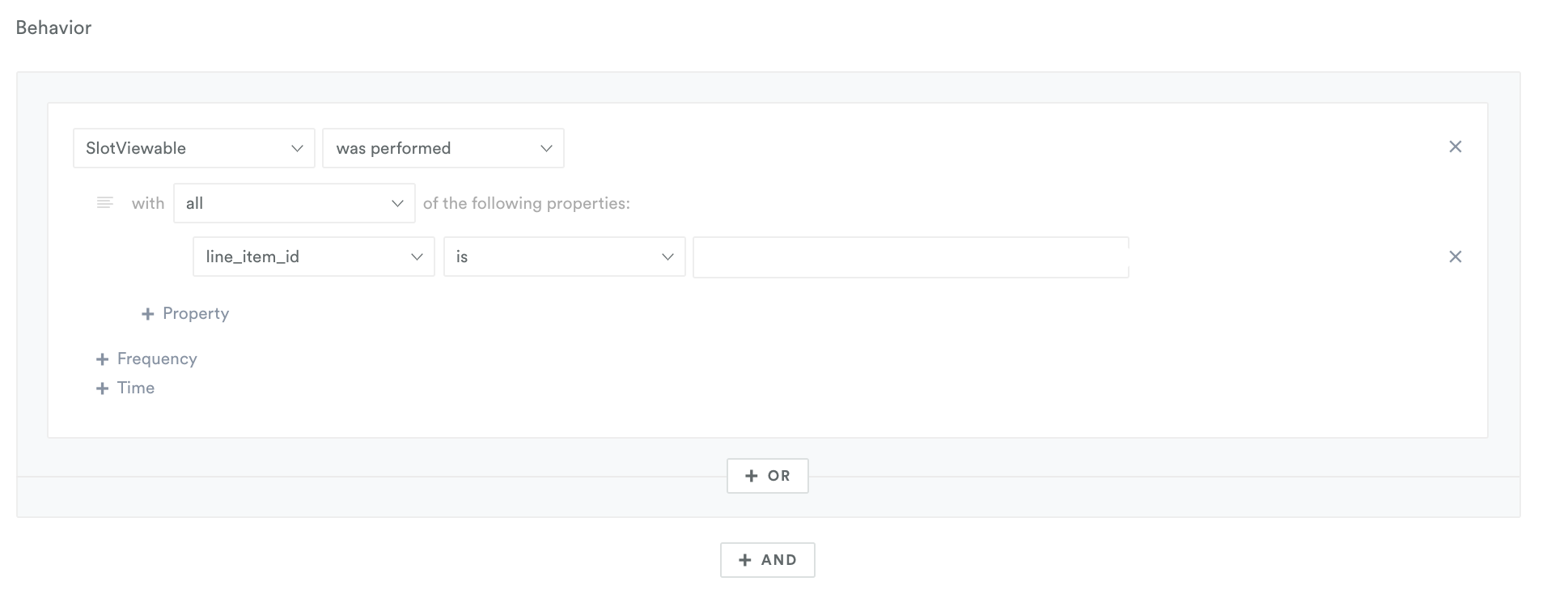Click the chevron arrow on "is" dropdown
Image resolution: width=1568 pixels, height=607 pixels.
tap(667, 257)
